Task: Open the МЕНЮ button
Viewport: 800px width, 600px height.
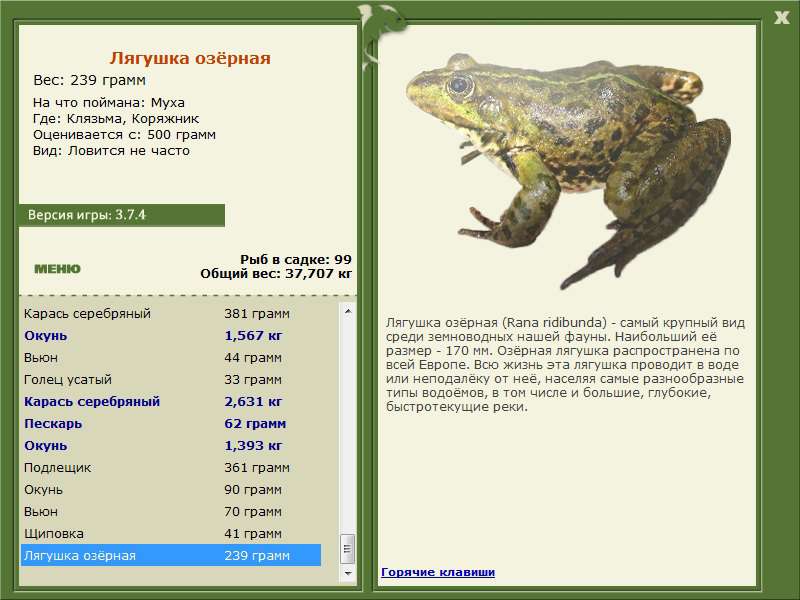Action: [x=57, y=269]
